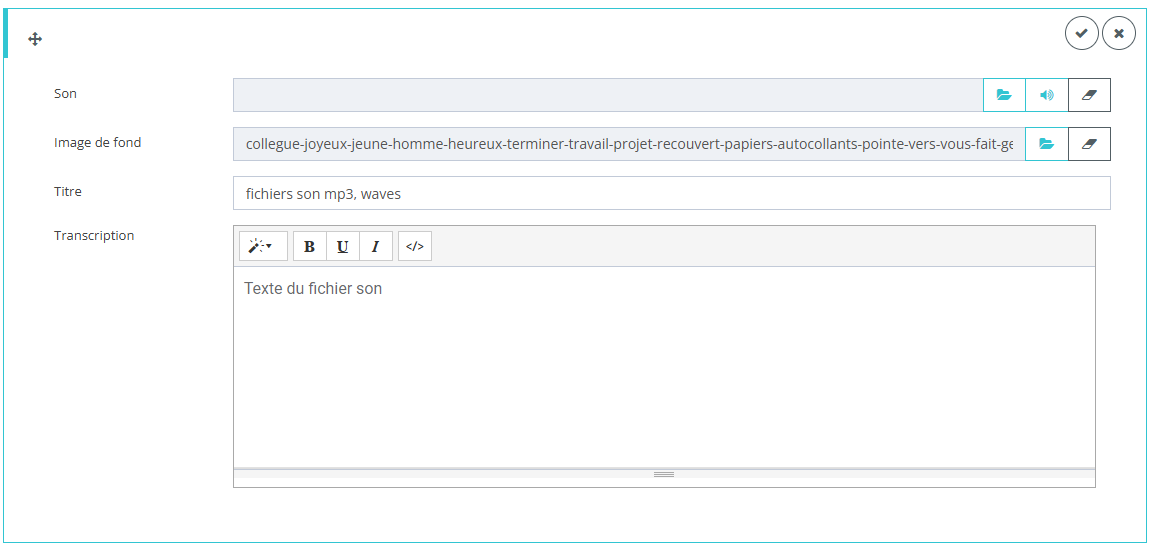The height and width of the screenshot is (548, 1157).
Task: Click in the Transcription text area
Action: (664, 370)
